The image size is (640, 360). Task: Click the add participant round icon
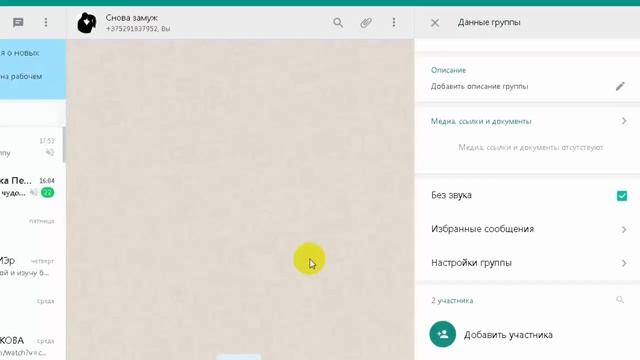[443, 334]
